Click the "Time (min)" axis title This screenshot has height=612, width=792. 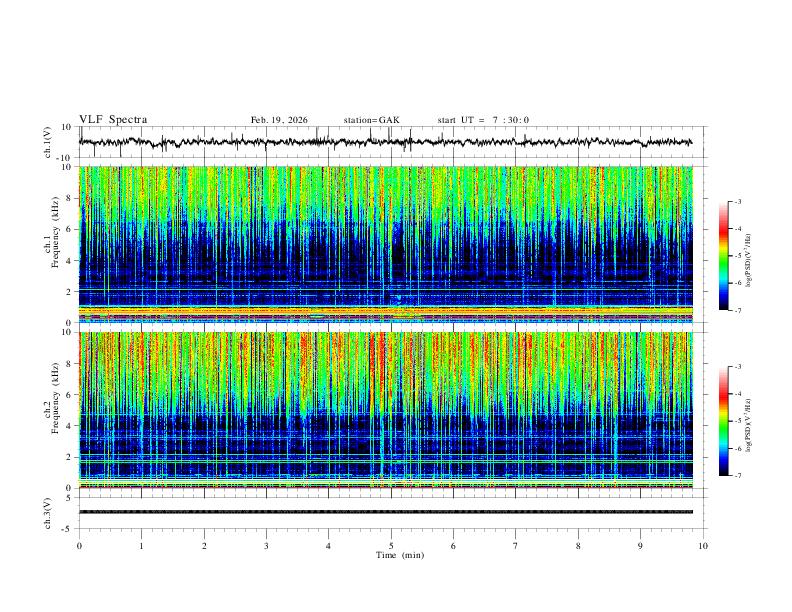pos(400,555)
